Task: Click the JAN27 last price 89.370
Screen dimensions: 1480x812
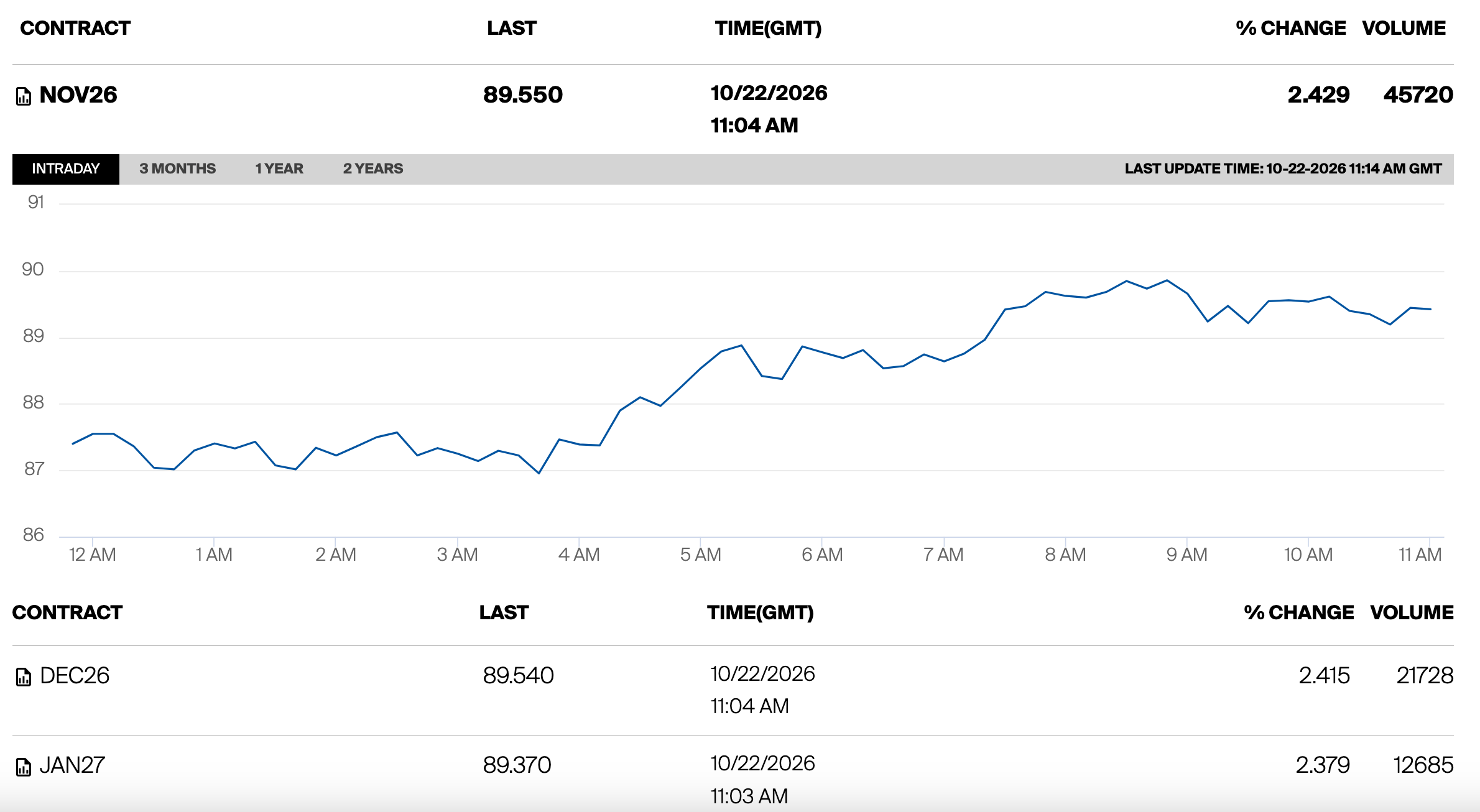Action: click(x=517, y=765)
